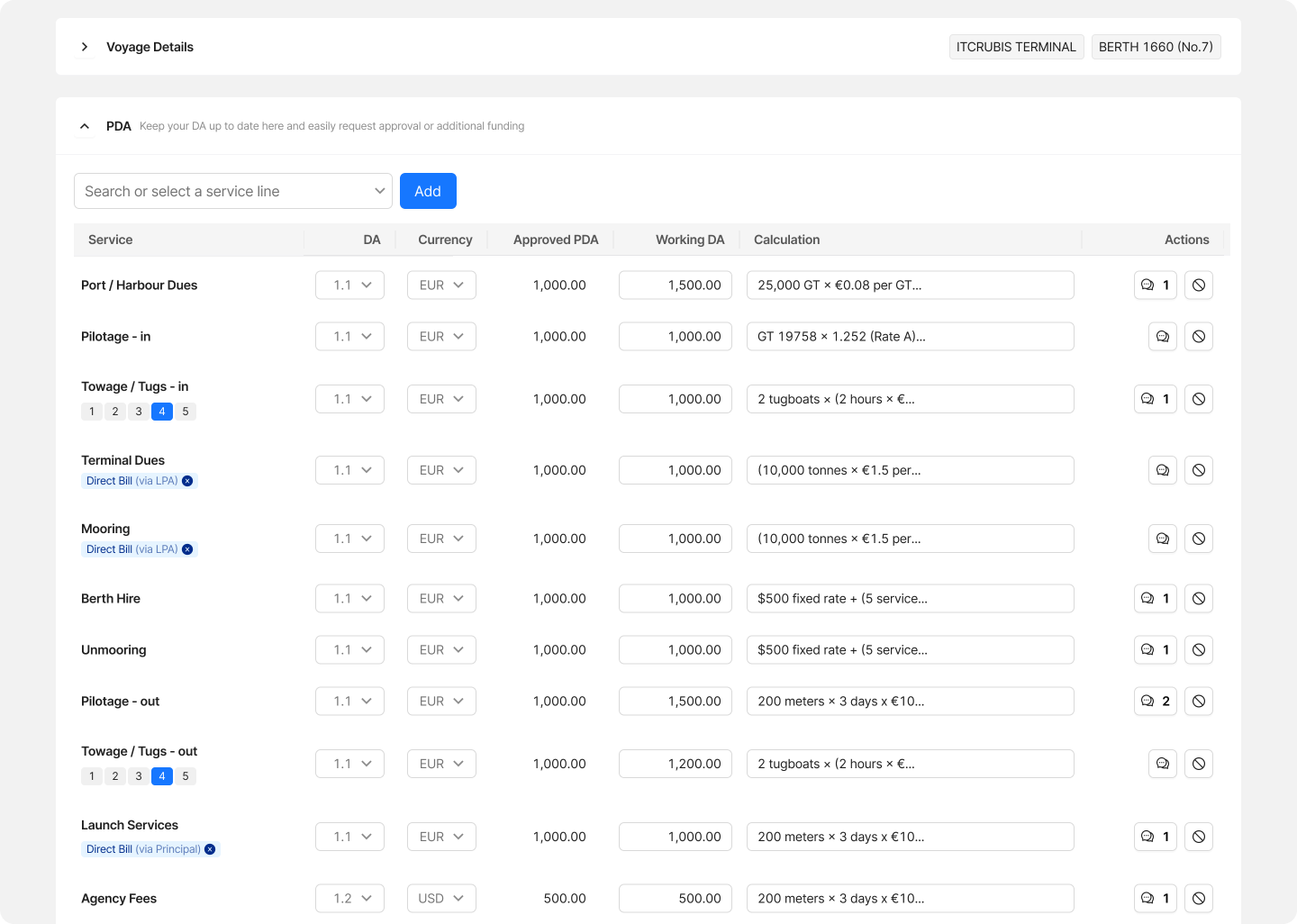The width and height of the screenshot is (1297, 924).
Task: Cancel the Terminal Dues line
Action: [1199, 470]
